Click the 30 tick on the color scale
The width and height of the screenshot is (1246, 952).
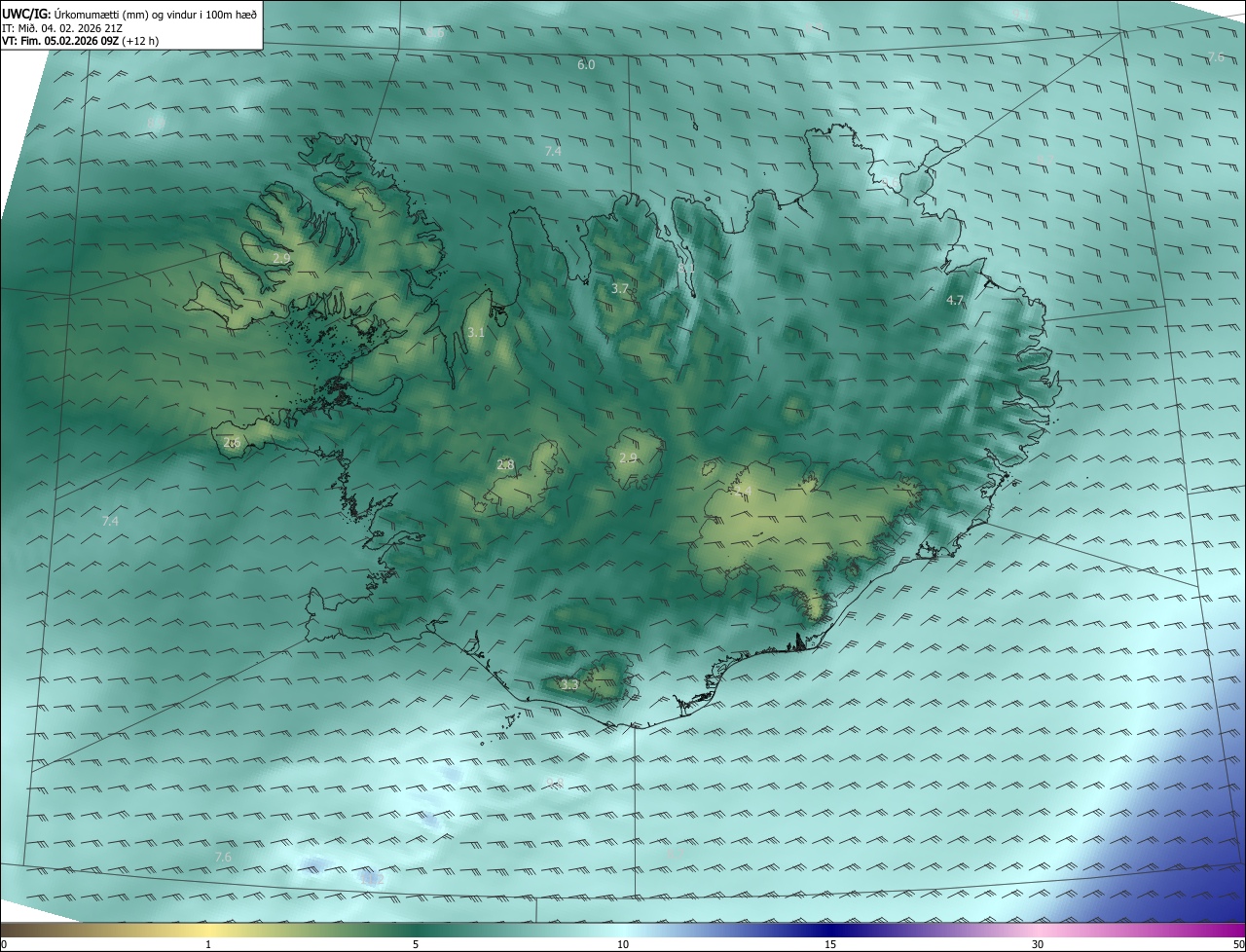pyautogui.click(x=1038, y=944)
